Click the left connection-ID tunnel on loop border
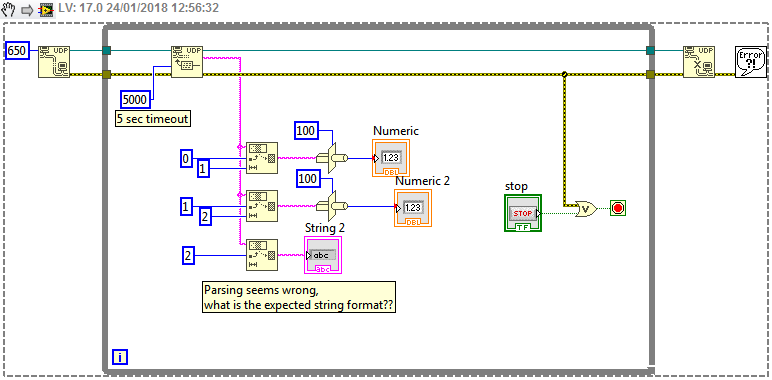 coord(106,50)
